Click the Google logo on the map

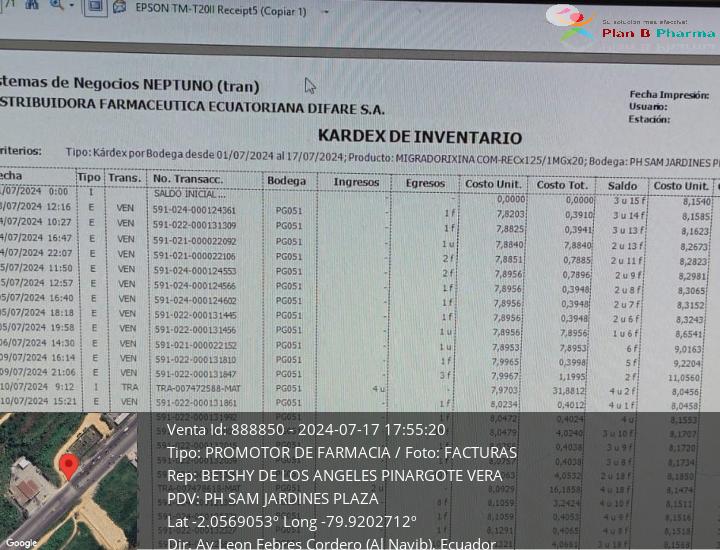(21, 543)
